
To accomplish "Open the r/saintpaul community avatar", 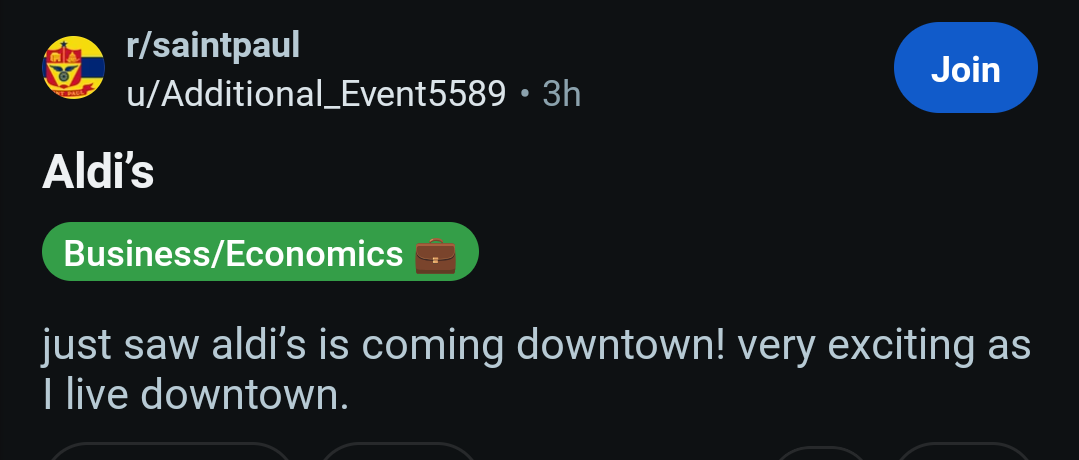I will click(74, 68).
